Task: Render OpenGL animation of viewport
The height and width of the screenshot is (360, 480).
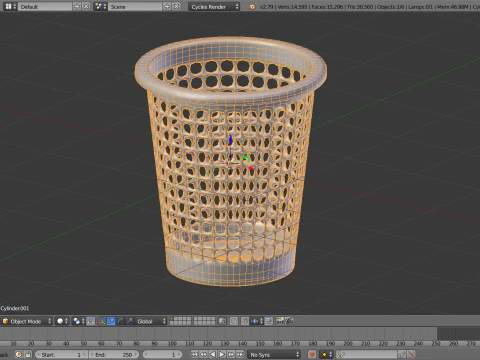Action: [289, 321]
